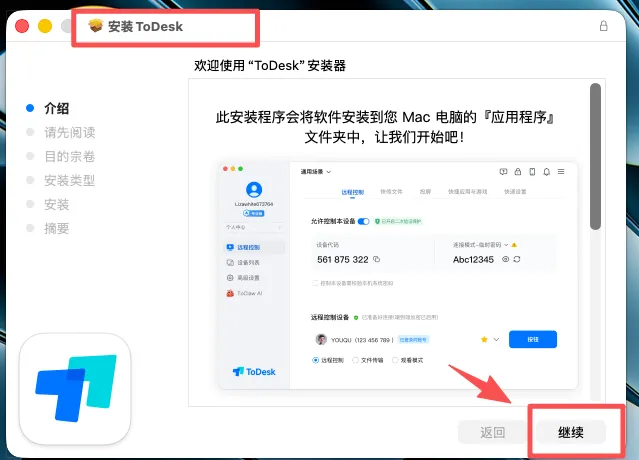Switch to the second tab after 远程控制

(x=391, y=191)
